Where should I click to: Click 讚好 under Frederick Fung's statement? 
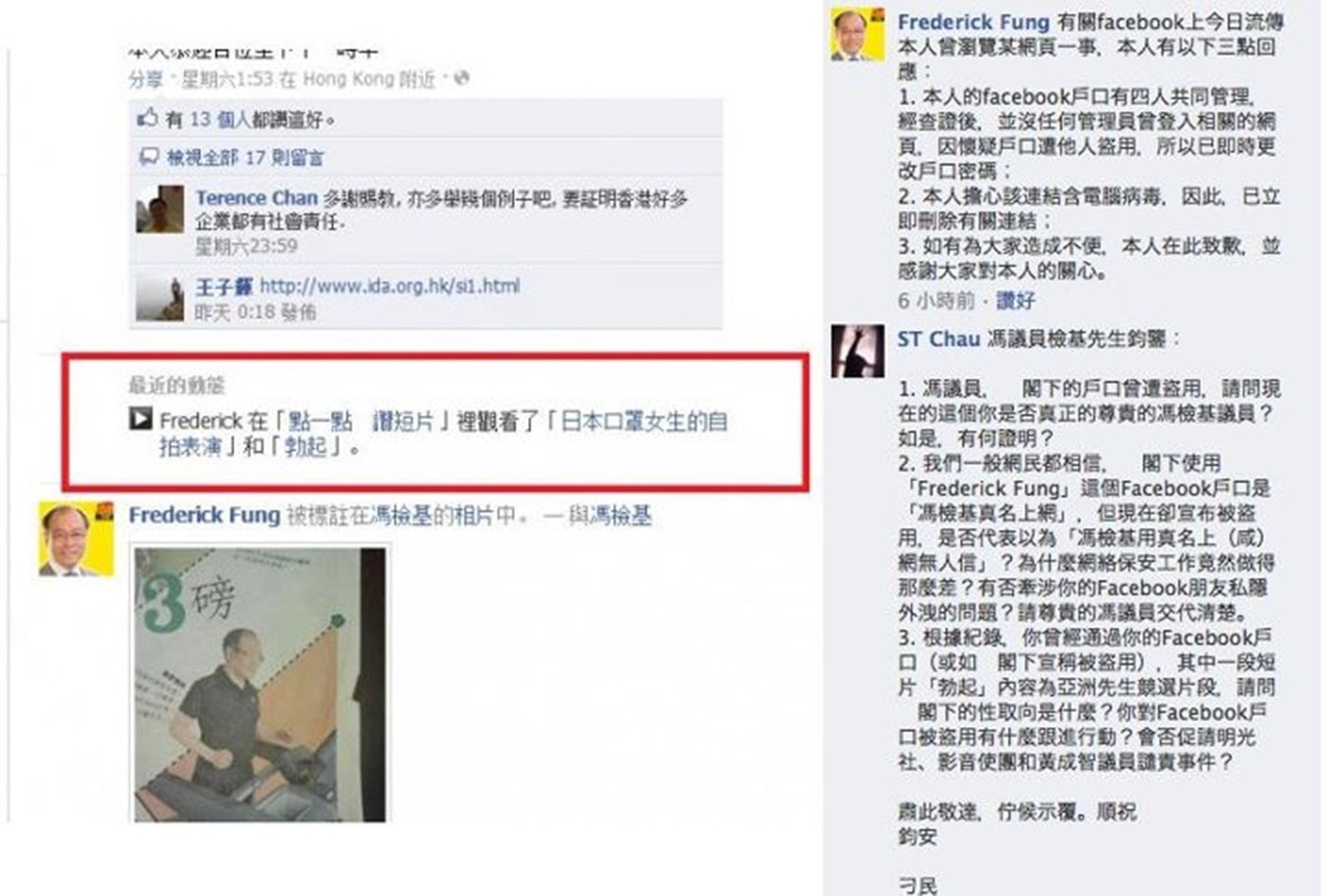1015,301
